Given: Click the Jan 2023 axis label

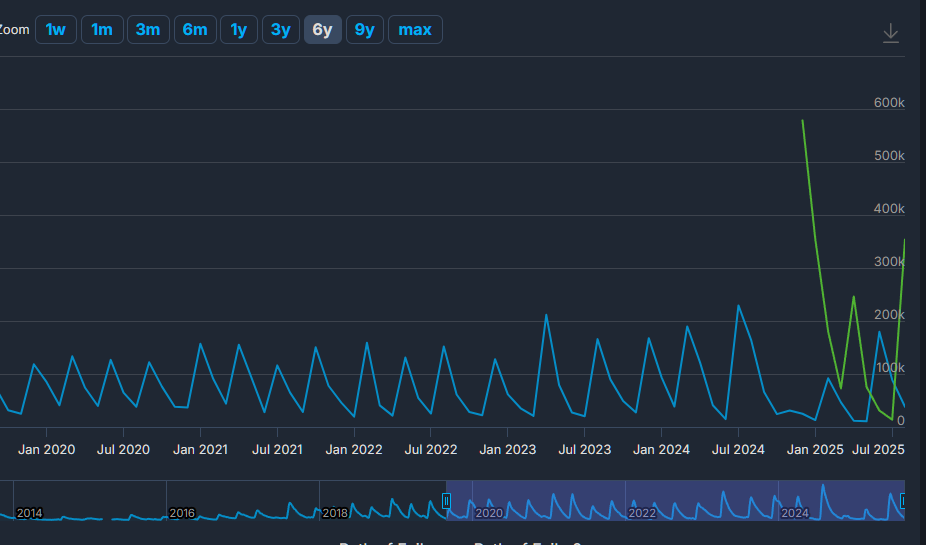Looking at the screenshot, I should pos(507,450).
